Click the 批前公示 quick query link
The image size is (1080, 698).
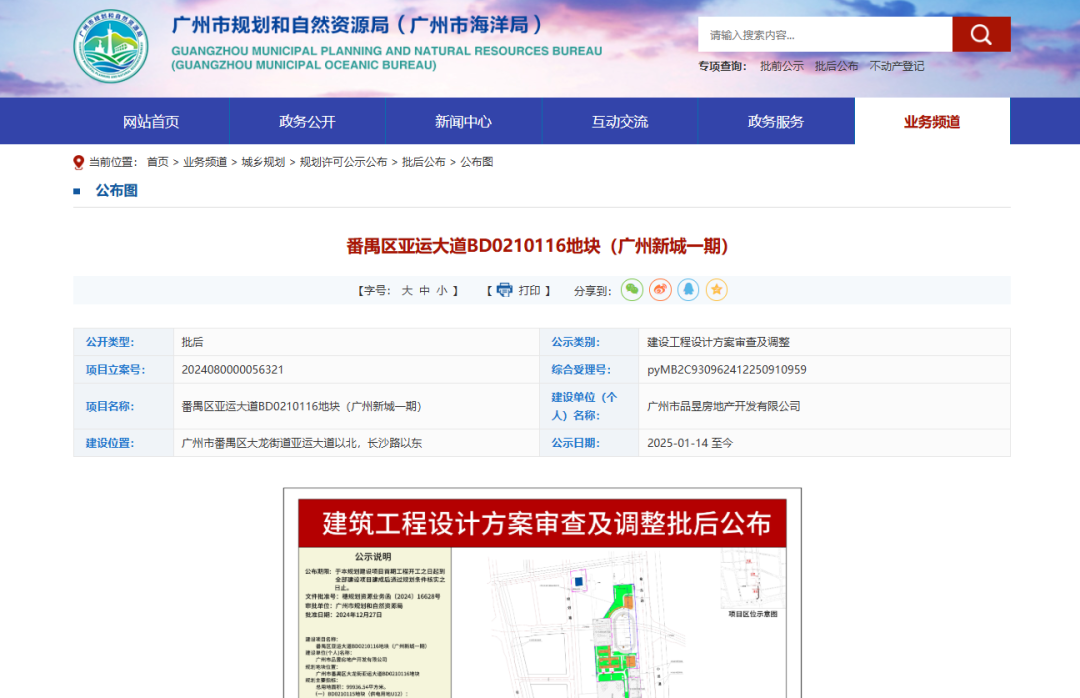[x=782, y=66]
